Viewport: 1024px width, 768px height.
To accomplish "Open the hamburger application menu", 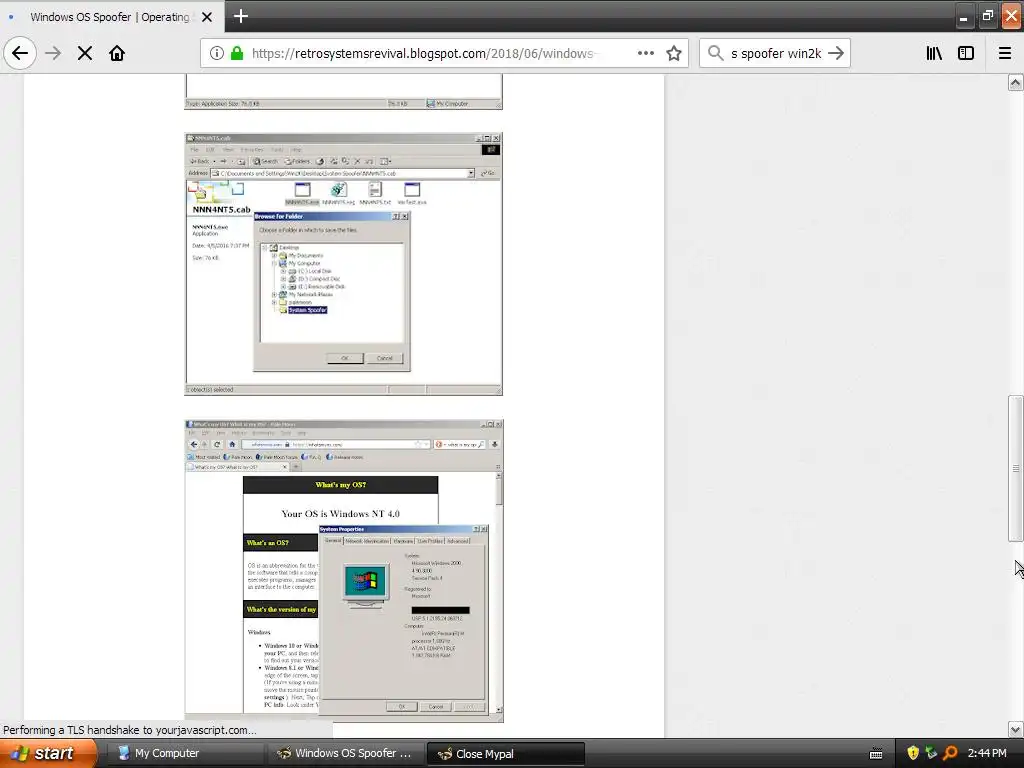I will [1004, 53].
